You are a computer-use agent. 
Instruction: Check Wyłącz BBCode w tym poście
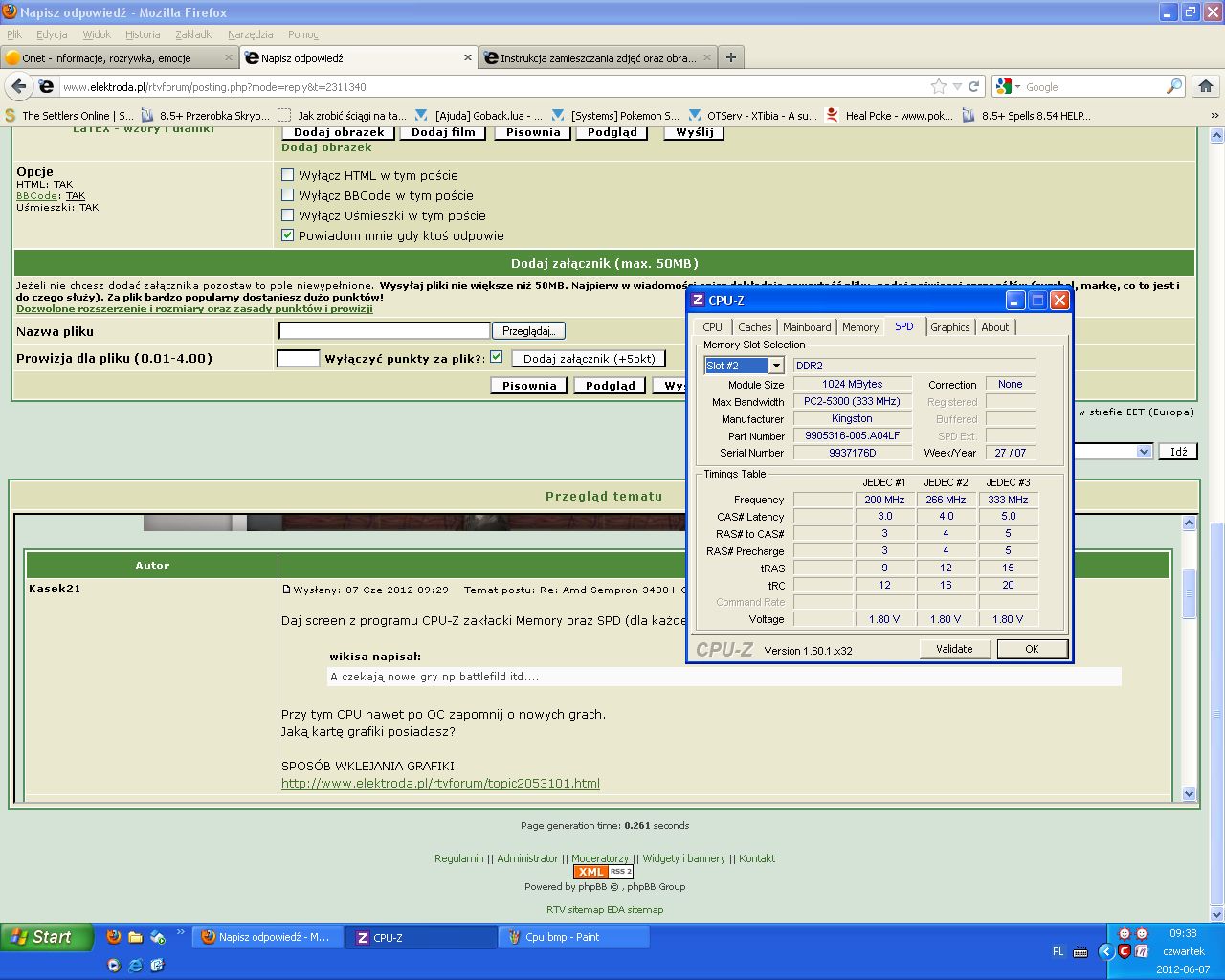(287, 195)
